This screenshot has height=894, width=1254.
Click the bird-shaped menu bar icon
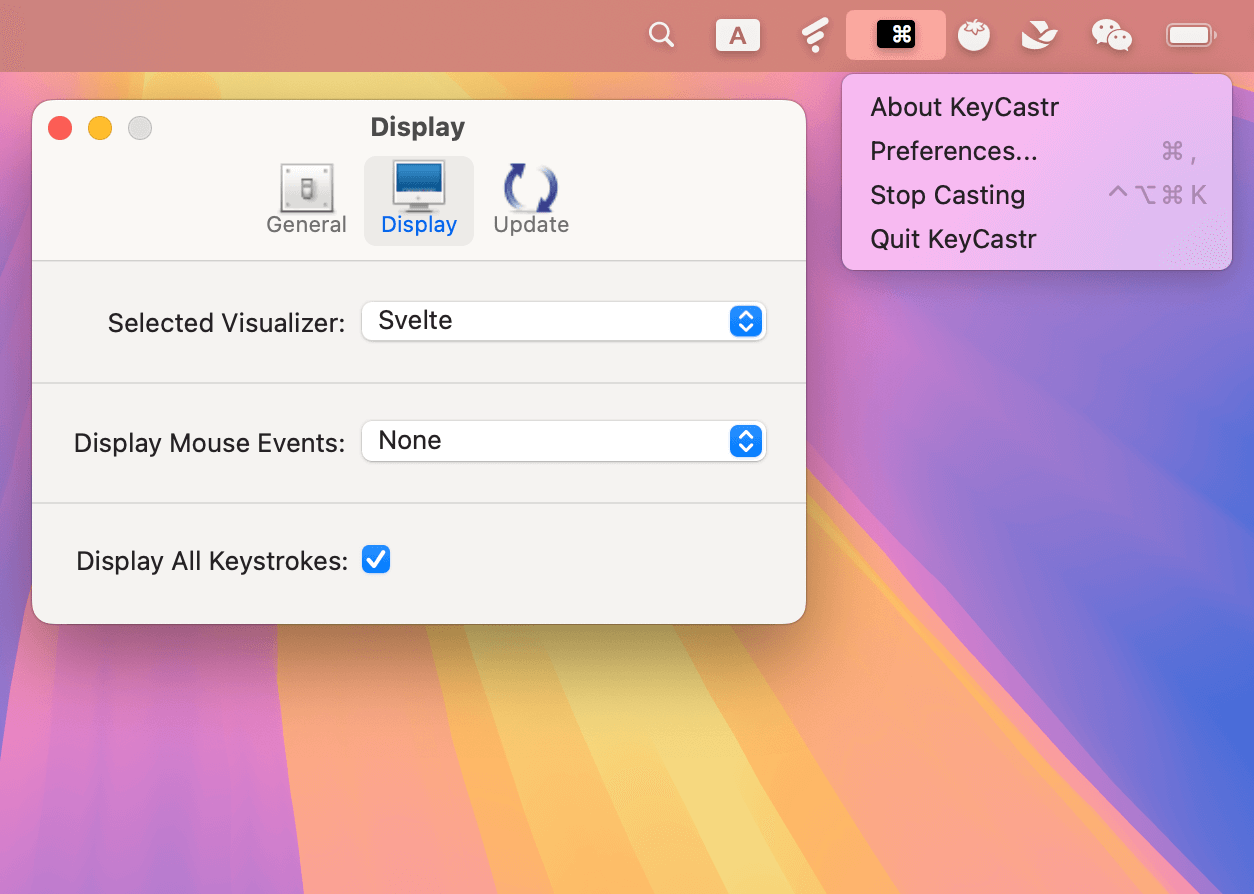point(1039,36)
